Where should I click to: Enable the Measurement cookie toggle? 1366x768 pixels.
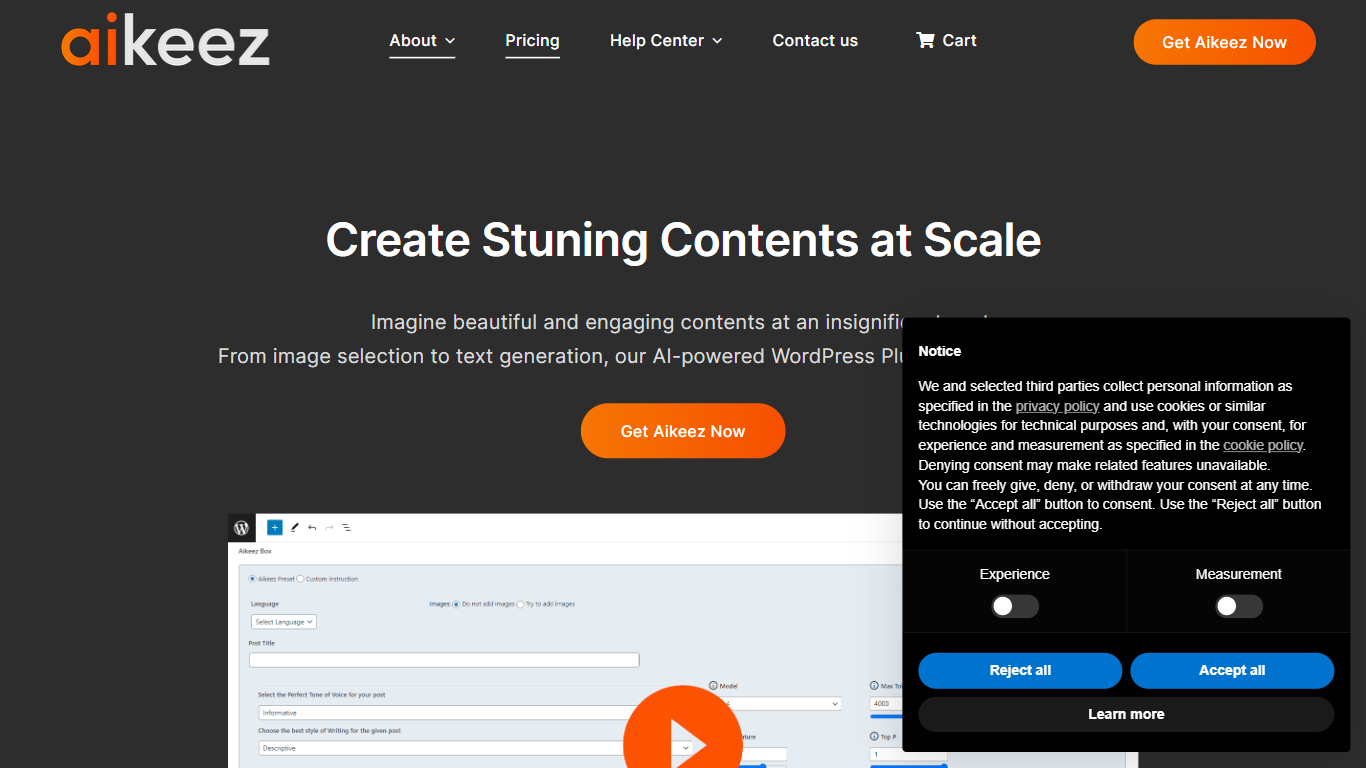pos(1239,606)
